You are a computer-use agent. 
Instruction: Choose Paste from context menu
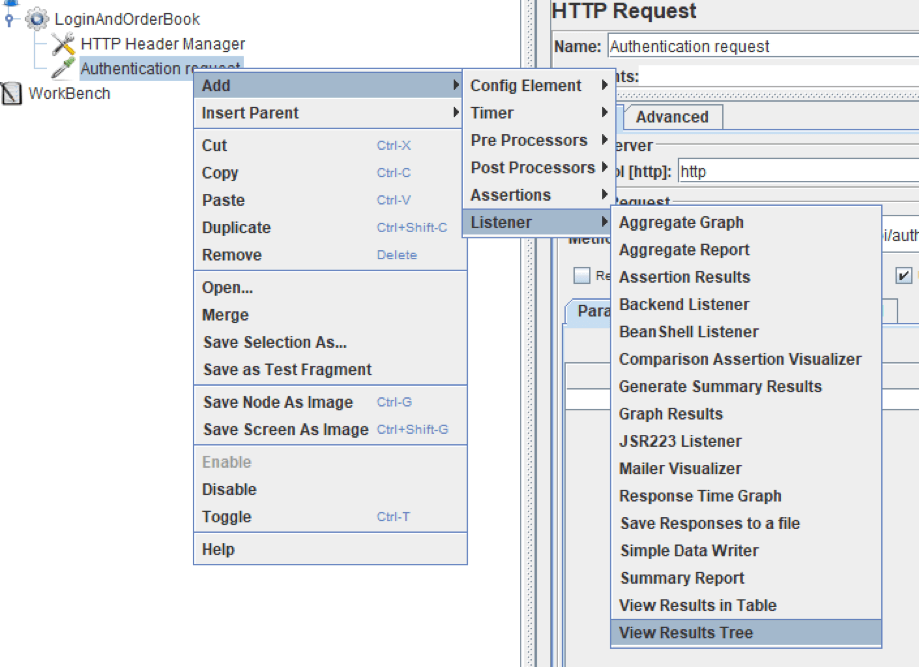(x=329, y=200)
